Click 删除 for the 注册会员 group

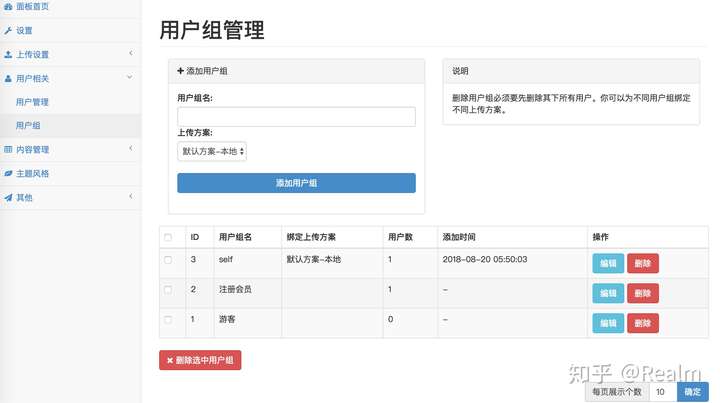(643, 293)
